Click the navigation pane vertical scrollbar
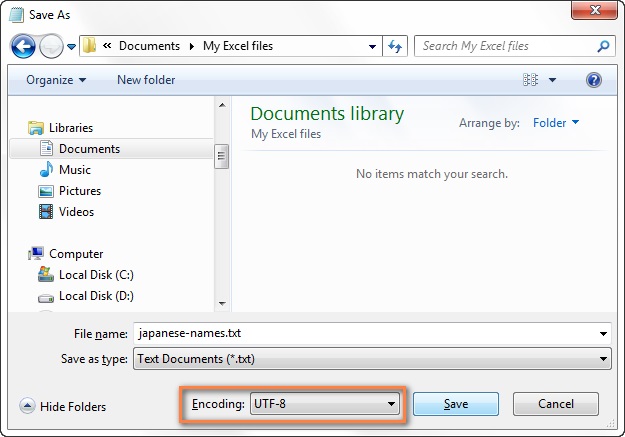The height and width of the screenshot is (437, 625). click(x=221, y=156)
